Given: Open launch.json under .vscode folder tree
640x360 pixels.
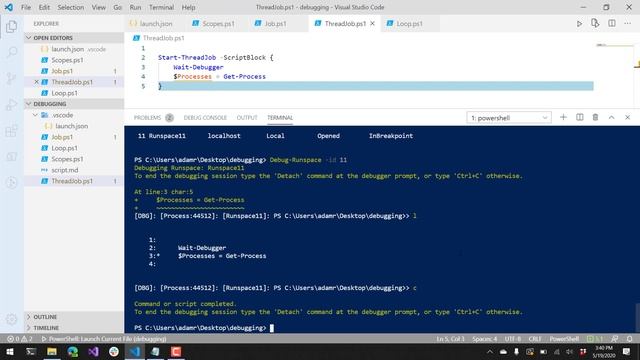Looking at the screenshot, I should tap(71, 126).
